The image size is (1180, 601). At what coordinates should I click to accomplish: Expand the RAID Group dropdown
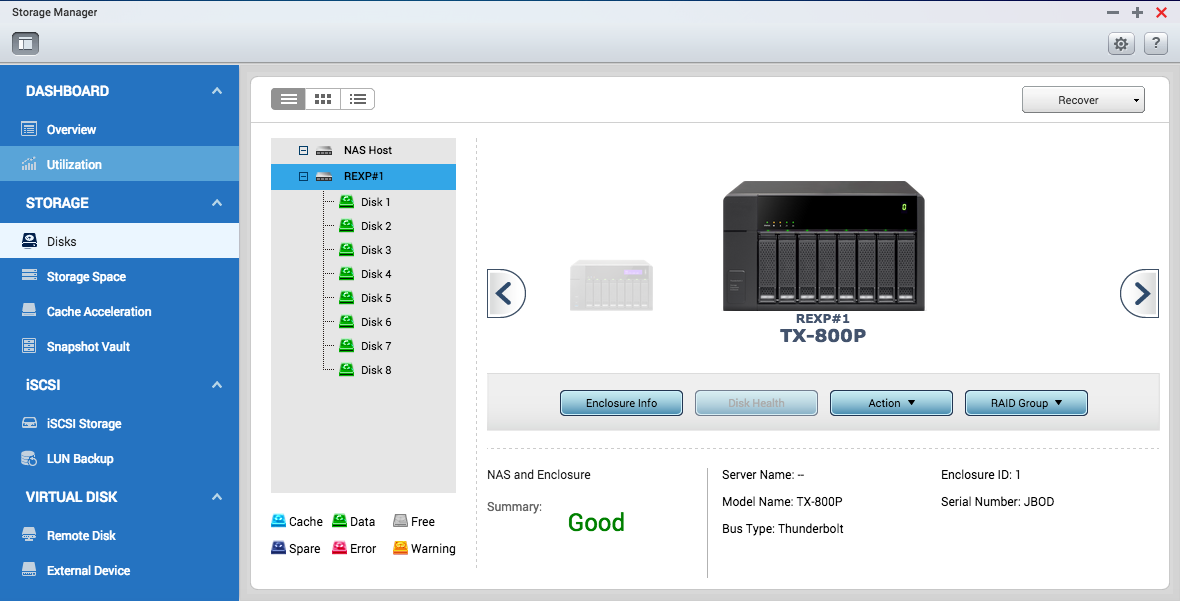point(1025,403)
